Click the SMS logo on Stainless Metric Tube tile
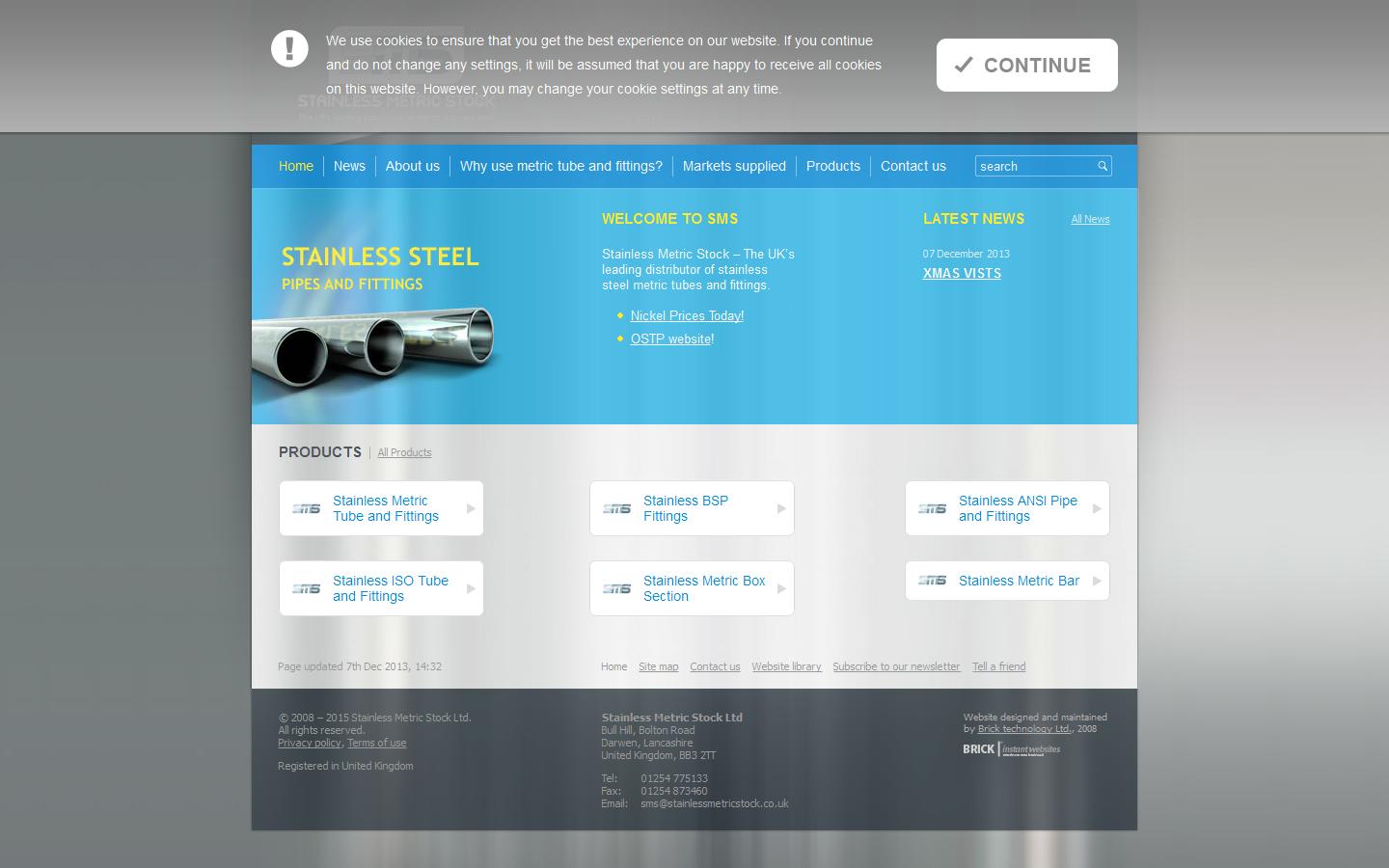 pyautogui.click(x=306, y=508)
